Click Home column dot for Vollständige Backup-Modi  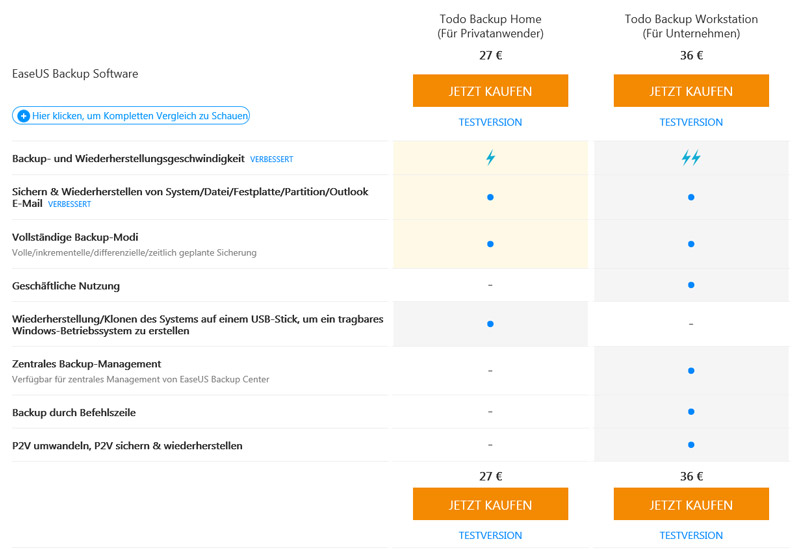click(x=490, y=244)
